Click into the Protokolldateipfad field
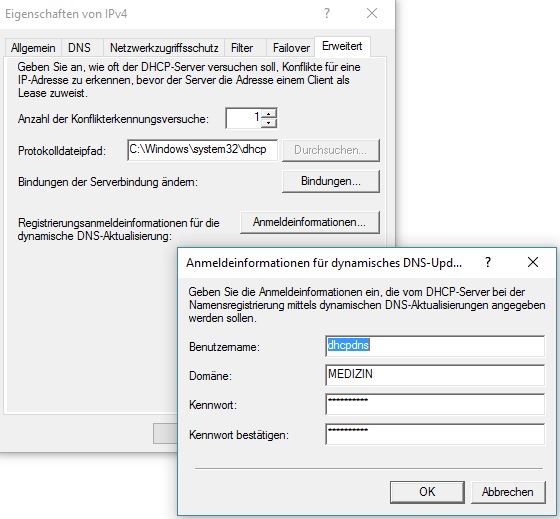This screenshot has height=519, width=560. pos(202,150)
